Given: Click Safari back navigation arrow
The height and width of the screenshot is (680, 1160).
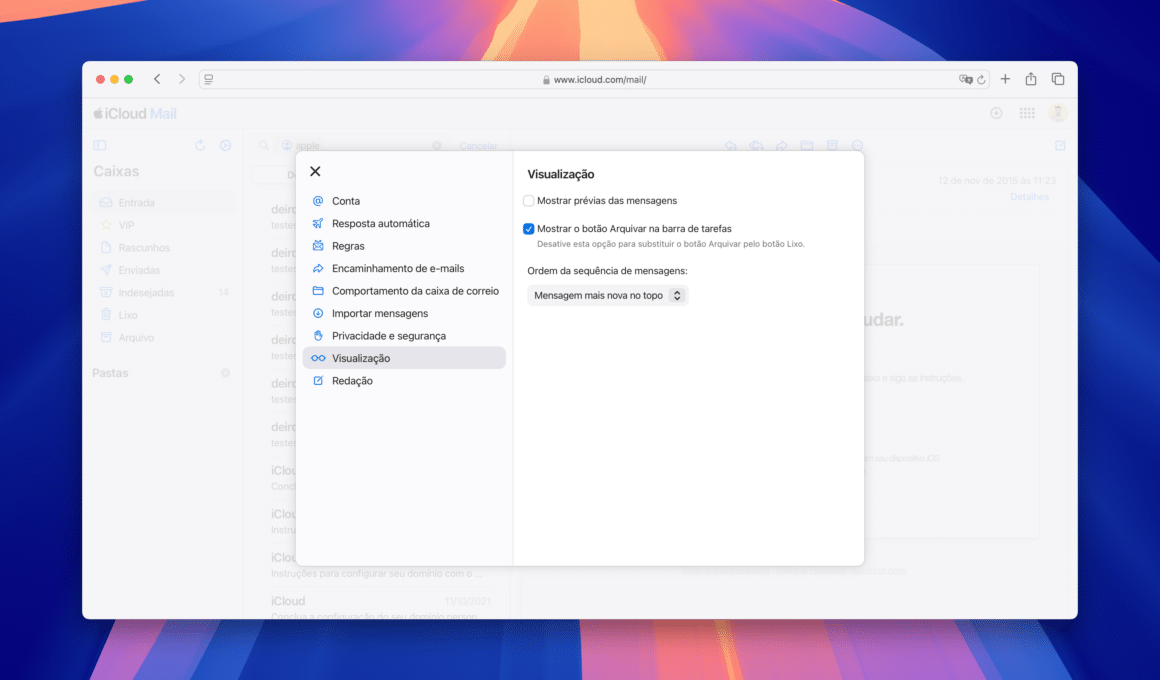Looking at the screenshot, I should point(157,79).
